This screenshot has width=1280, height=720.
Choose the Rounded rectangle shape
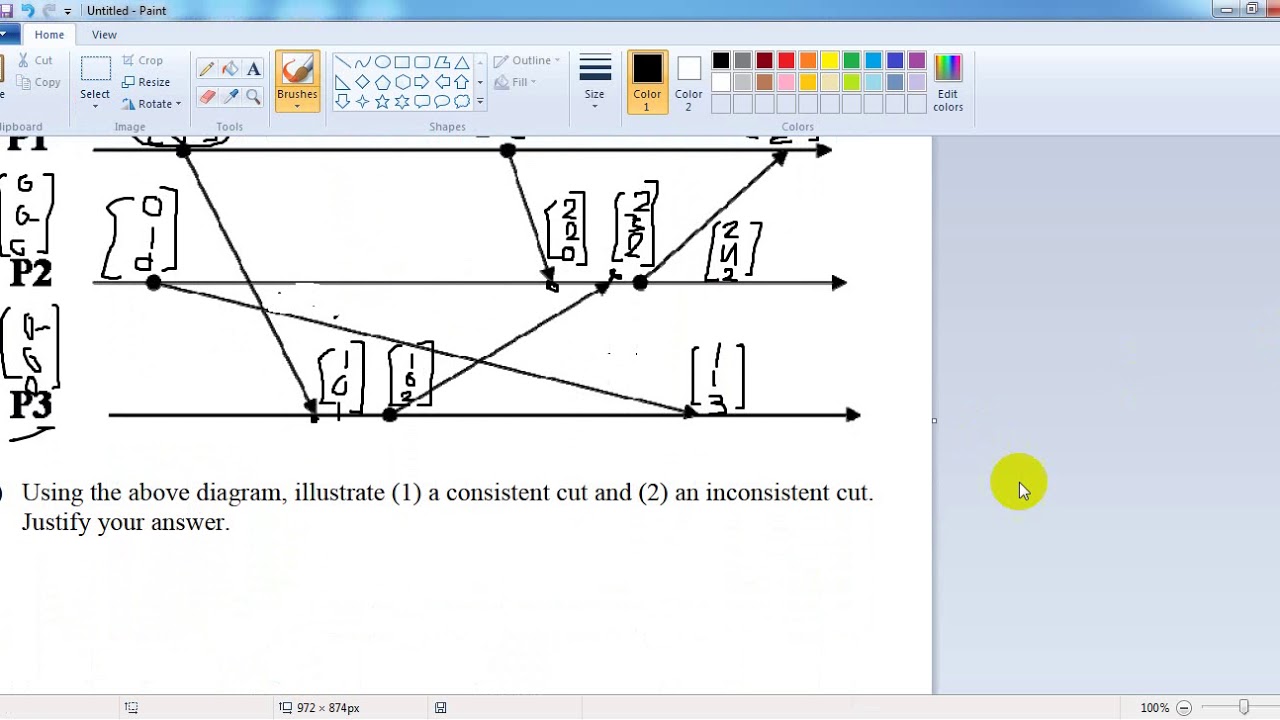pyautogui.click(x=422, y=62)
